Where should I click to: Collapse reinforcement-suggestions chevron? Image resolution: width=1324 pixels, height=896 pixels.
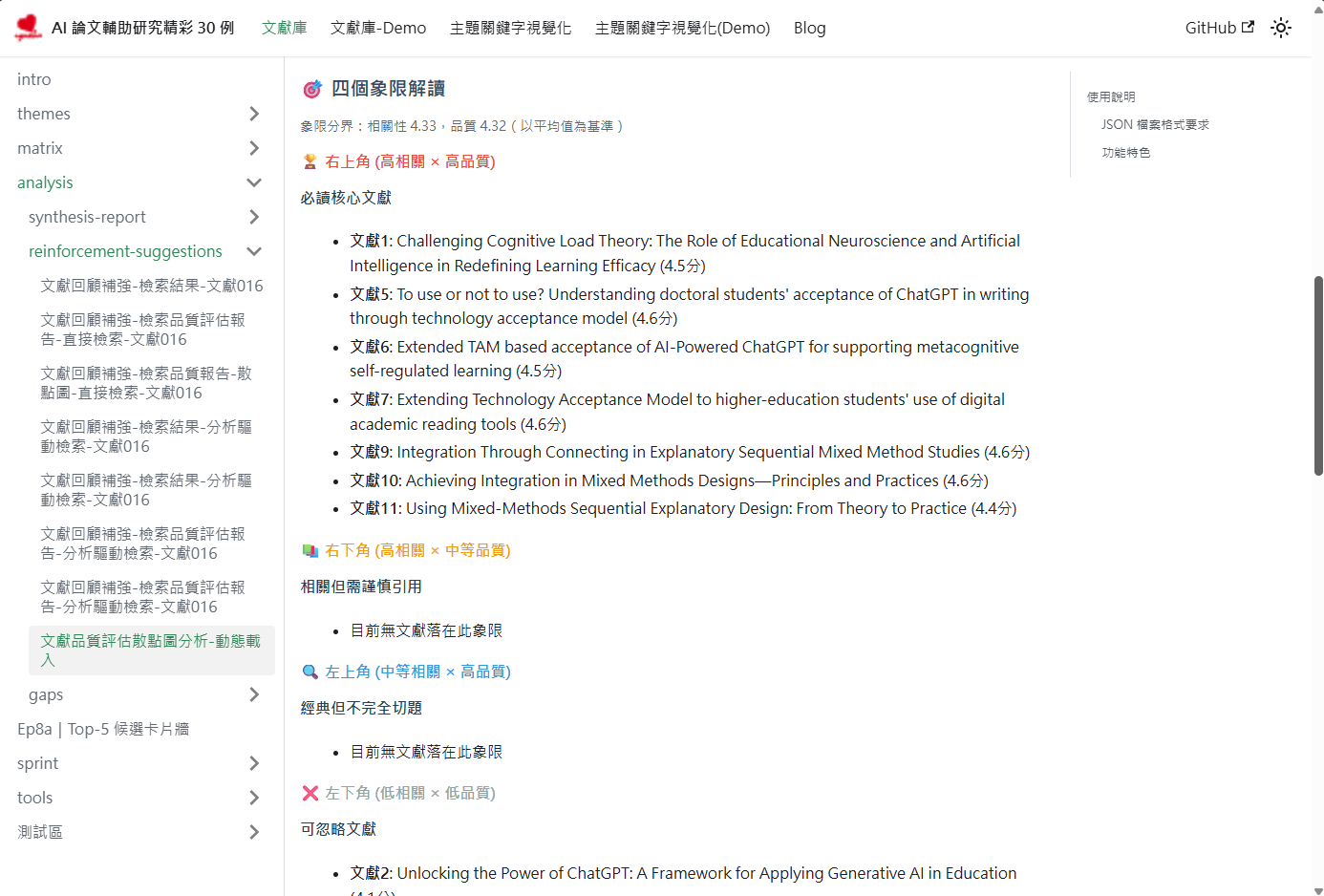(x=254, y=251)
